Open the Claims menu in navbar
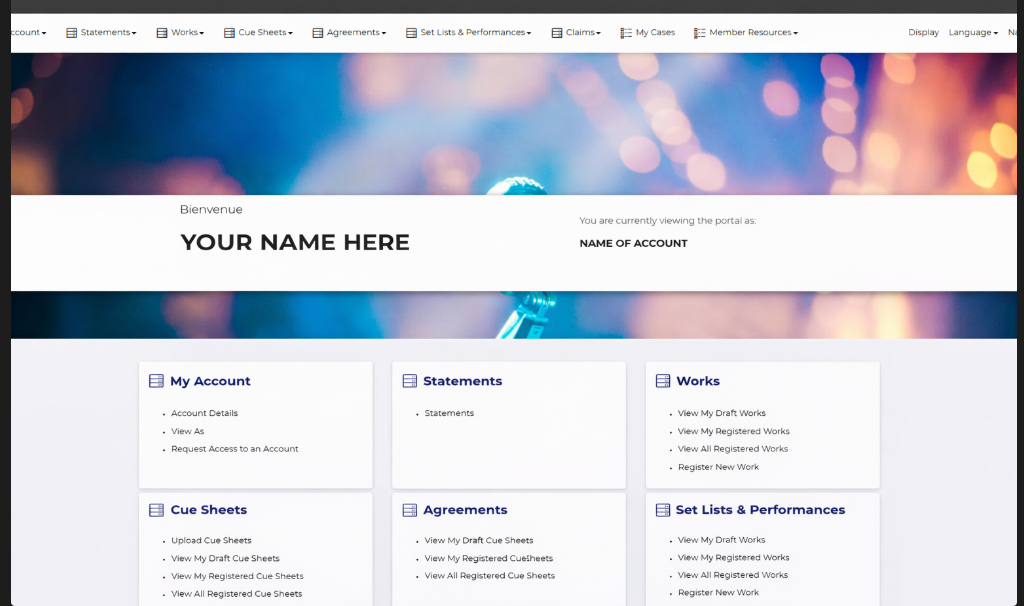1024x606 pixels. click(582, 33)
